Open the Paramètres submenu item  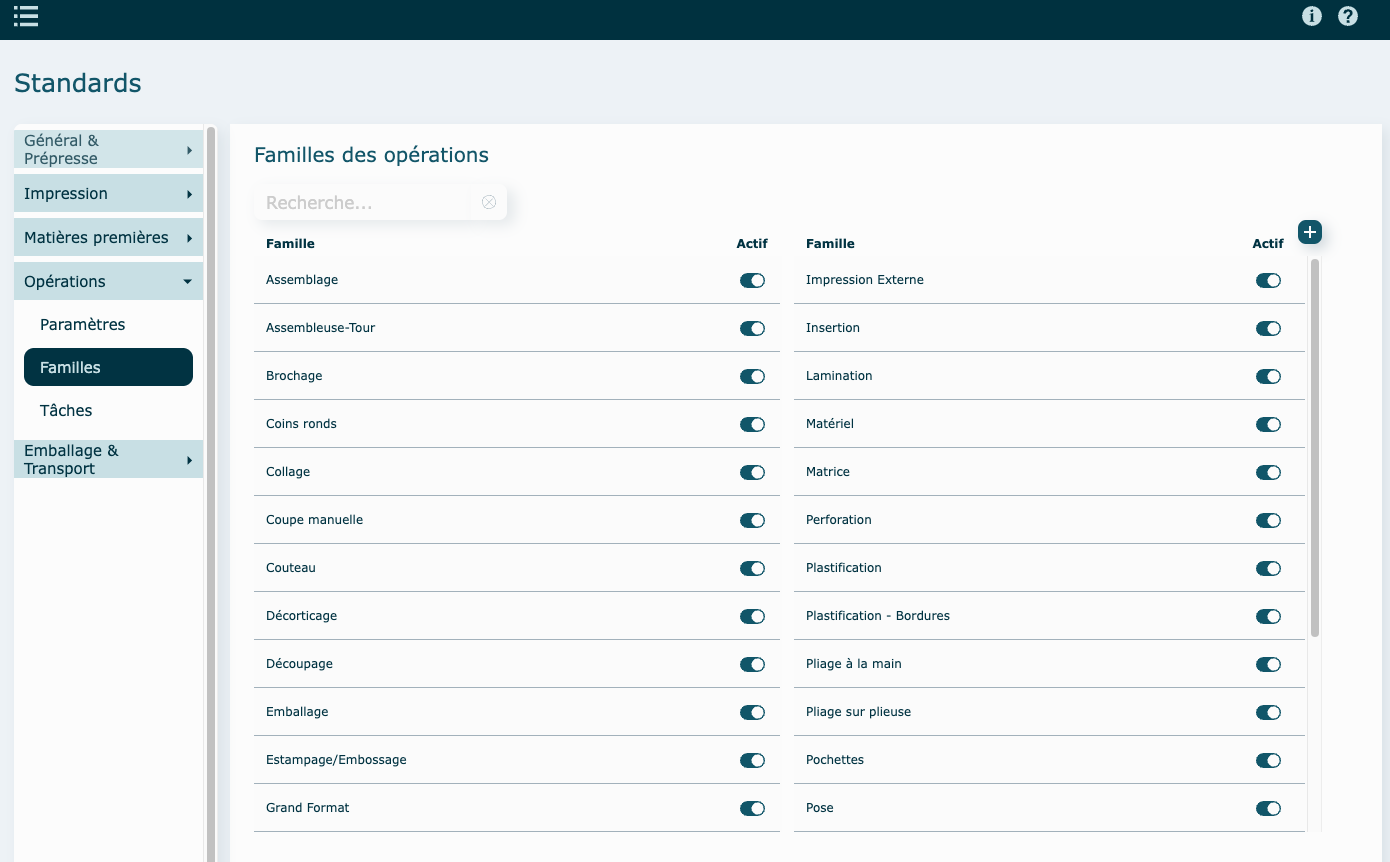coord(83,325)
